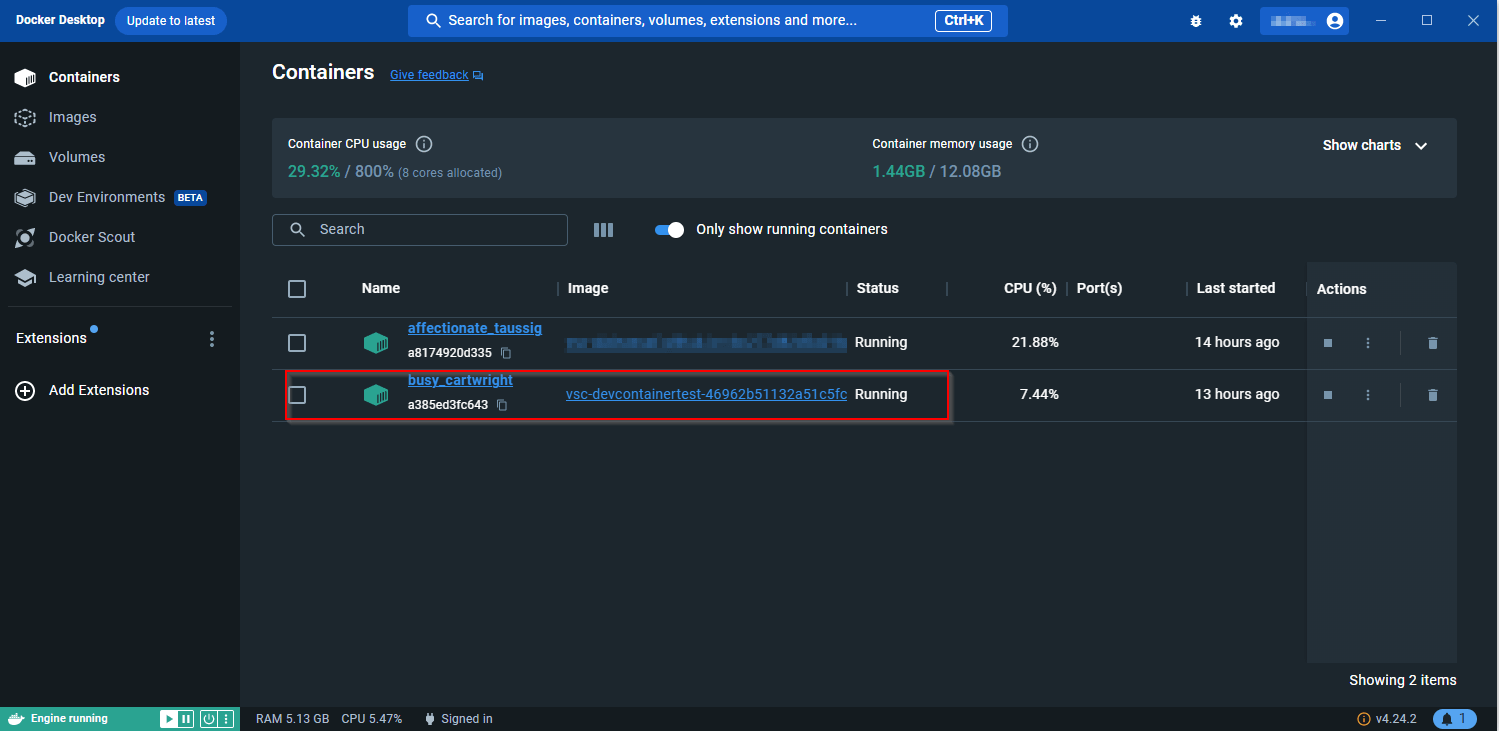Stop the busy_cartwright container
The height and width of the screenshot is (731, 1499).
click(x=1328, y=395)
